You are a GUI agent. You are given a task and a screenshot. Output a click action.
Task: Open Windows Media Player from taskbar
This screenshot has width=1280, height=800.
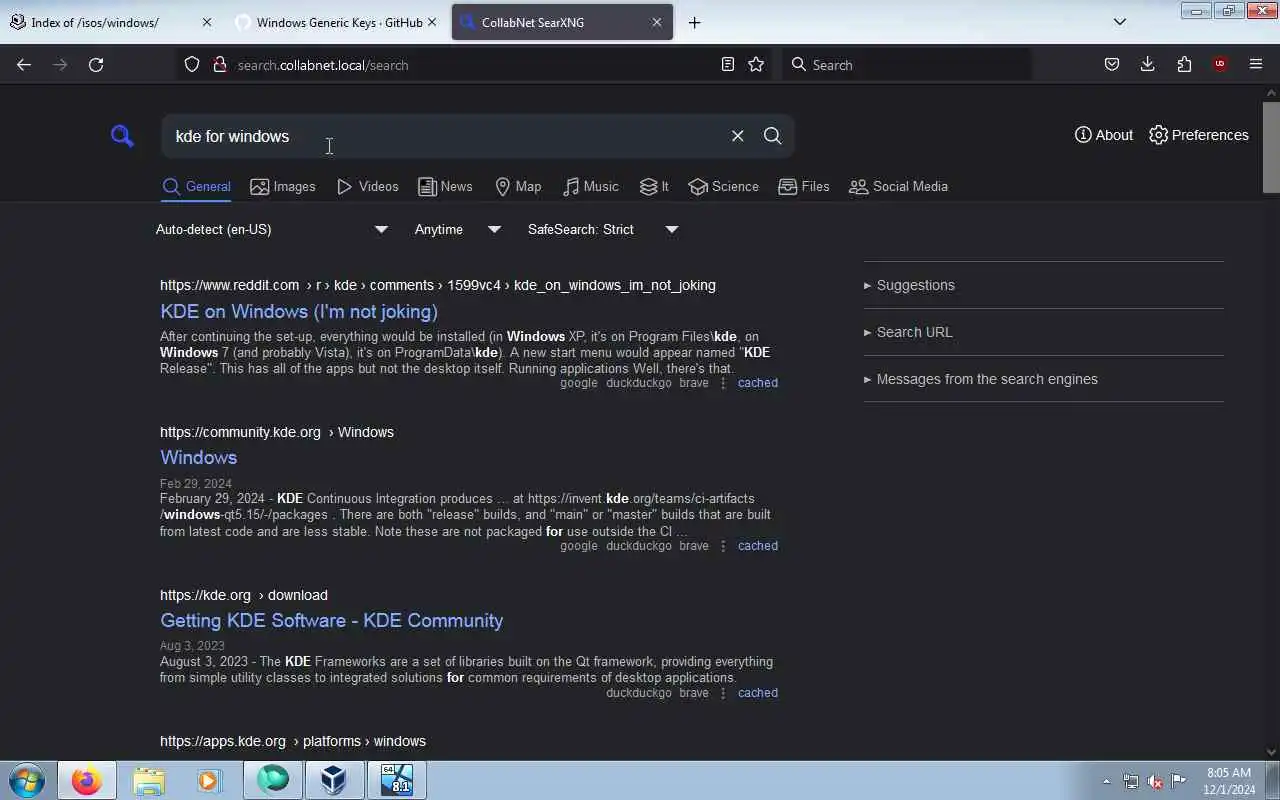pos(209,780)
